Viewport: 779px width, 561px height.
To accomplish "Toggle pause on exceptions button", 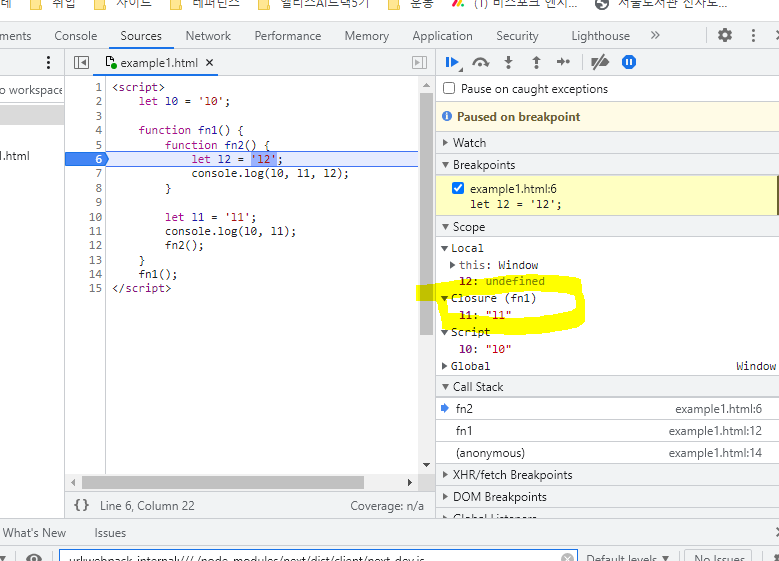I will pyautogui.click(x=628, y=62).
